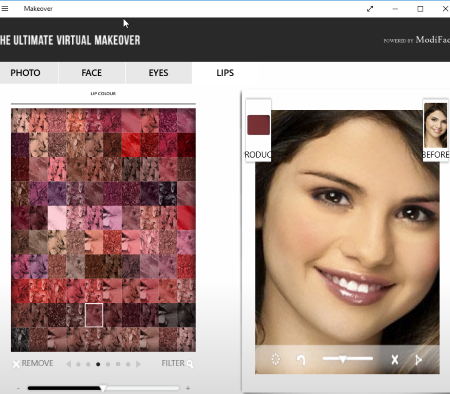
Task: Click the X icon beside REMOVE
Action: pos(16,364)
